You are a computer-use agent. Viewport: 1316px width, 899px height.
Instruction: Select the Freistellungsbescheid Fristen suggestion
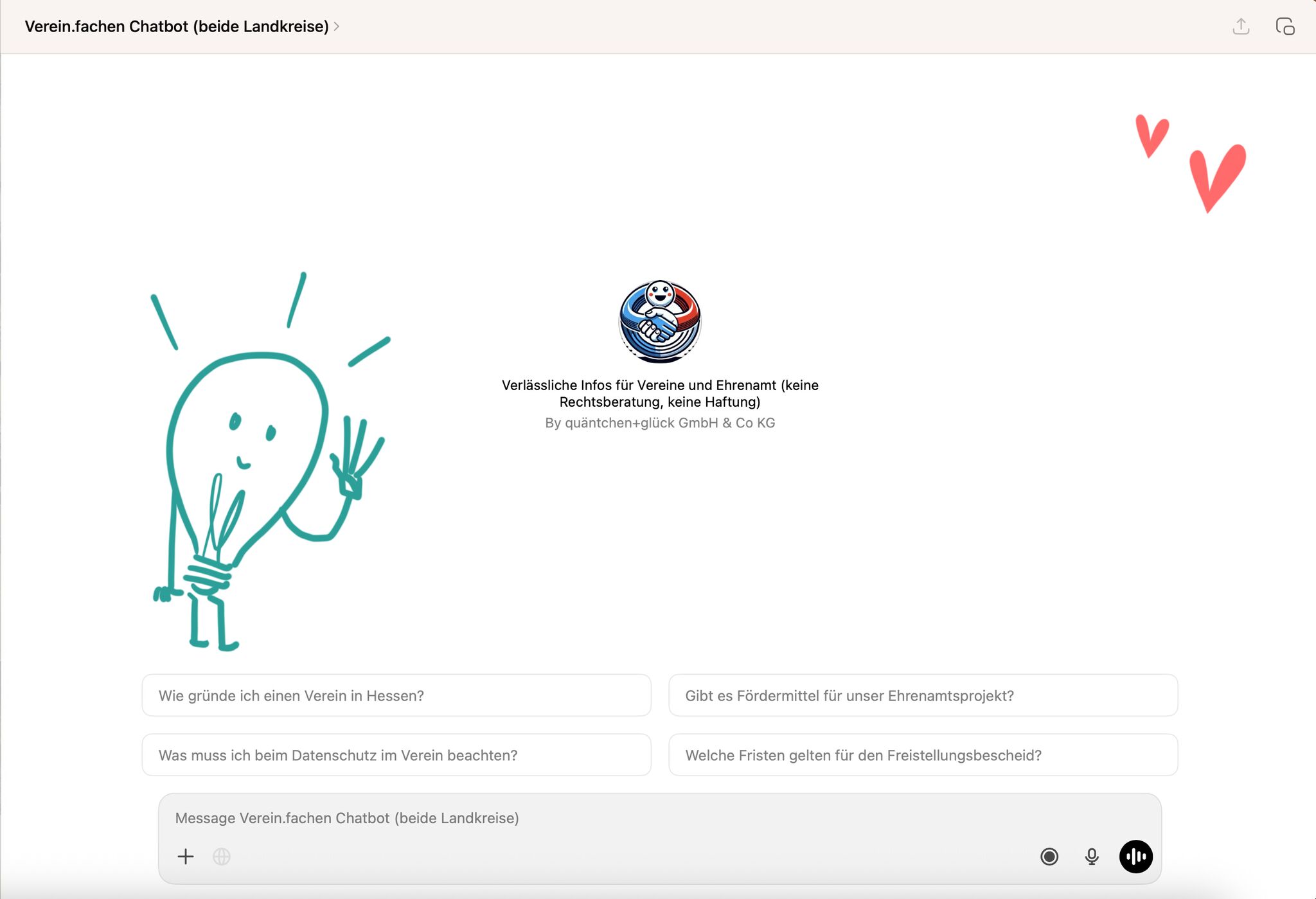pos(923,755)
